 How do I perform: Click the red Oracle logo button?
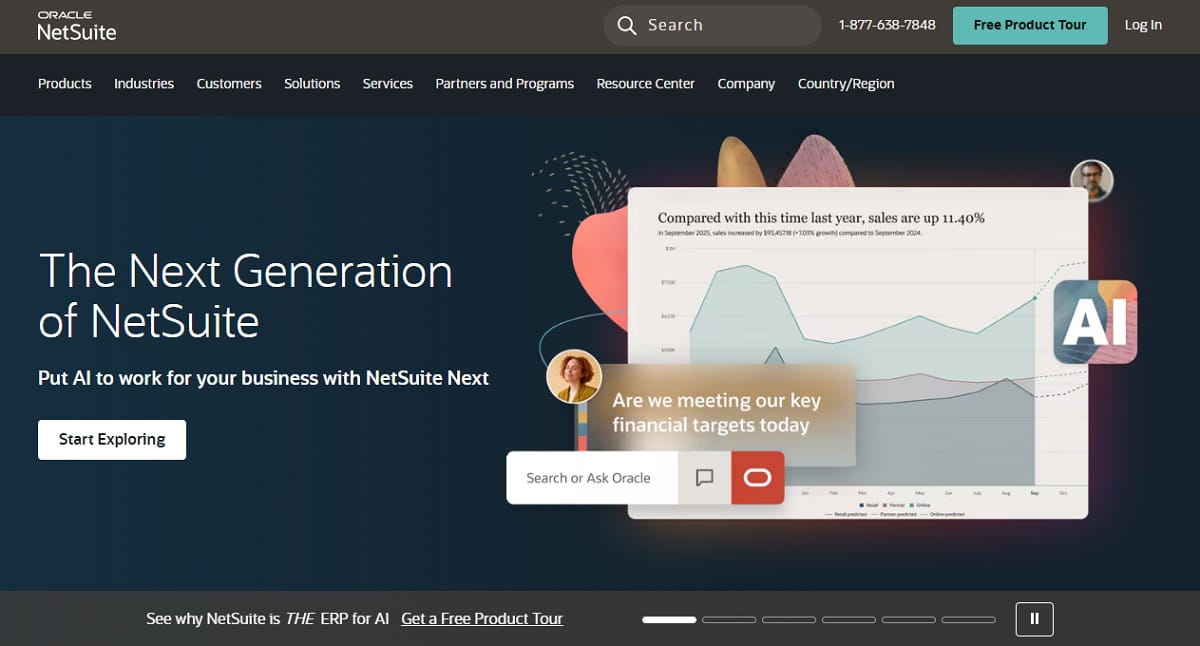[x=757, y=477]
